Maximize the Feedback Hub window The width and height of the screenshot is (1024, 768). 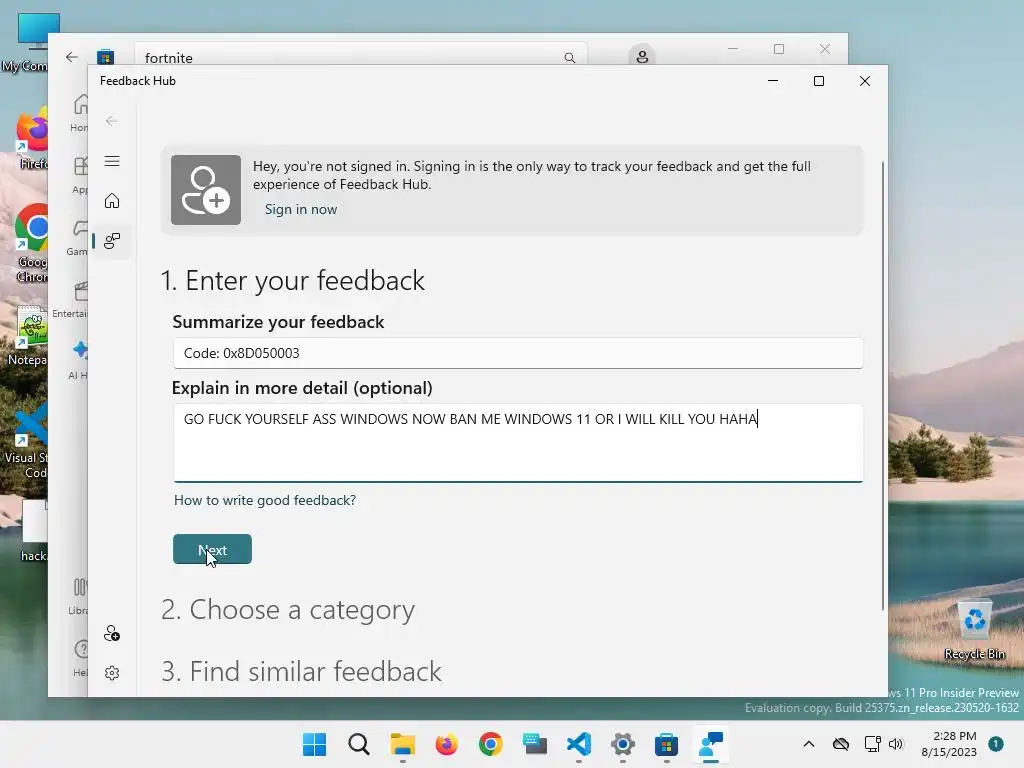[819, 81]
